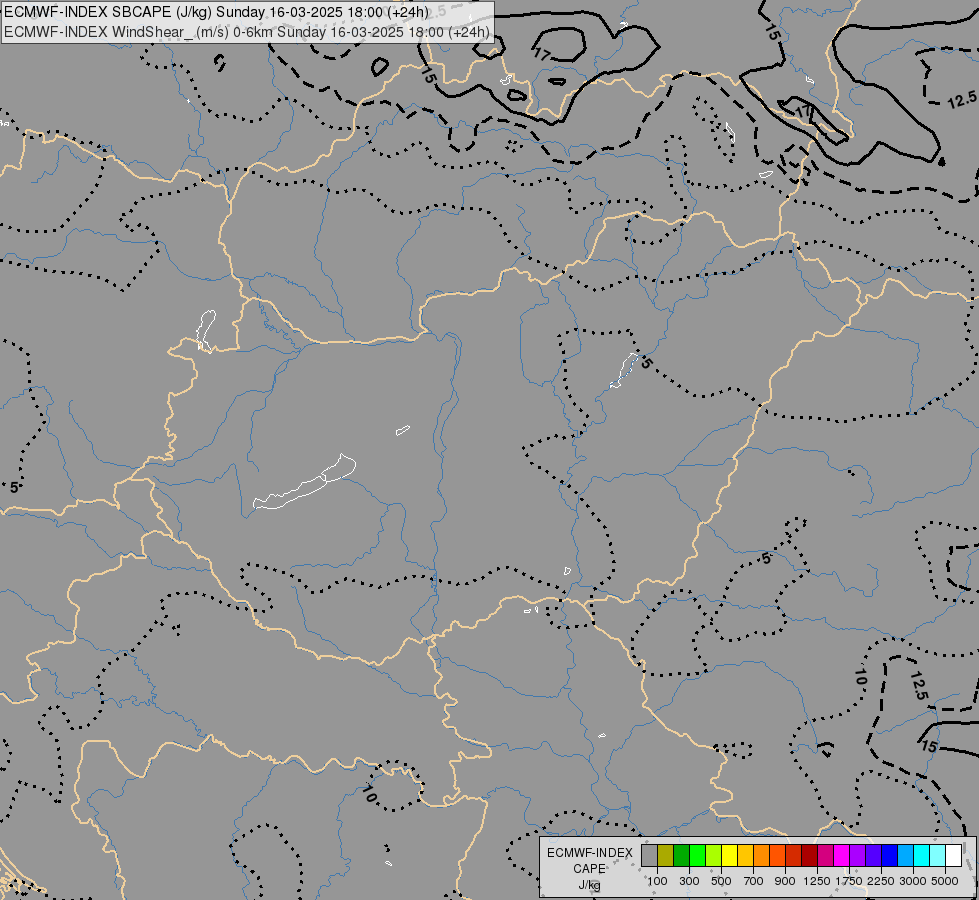
Task: Click the legend value 5000
Action: pyautogui.click(x=945, y=881)
